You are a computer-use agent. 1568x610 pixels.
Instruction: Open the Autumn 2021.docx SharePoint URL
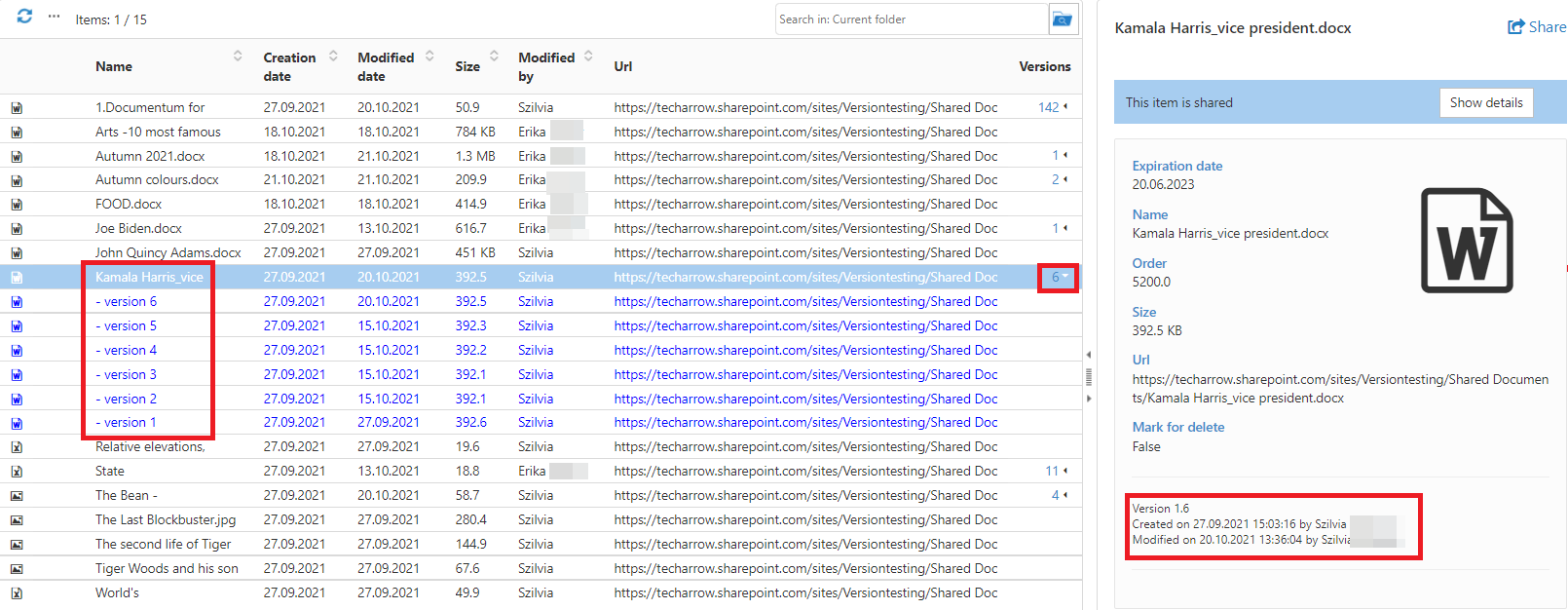[805, 156]
